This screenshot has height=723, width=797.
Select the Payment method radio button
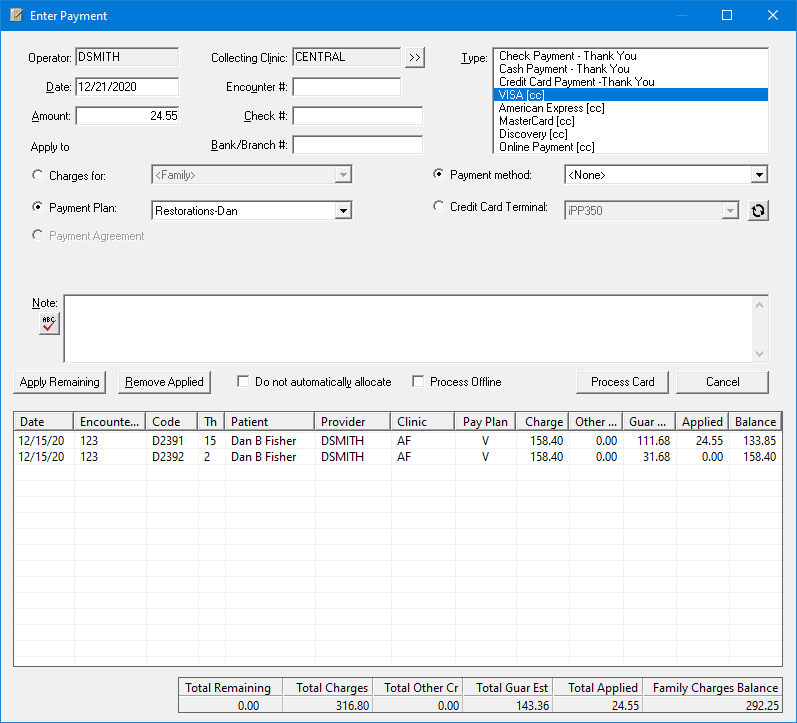click(x=438, y=174)
